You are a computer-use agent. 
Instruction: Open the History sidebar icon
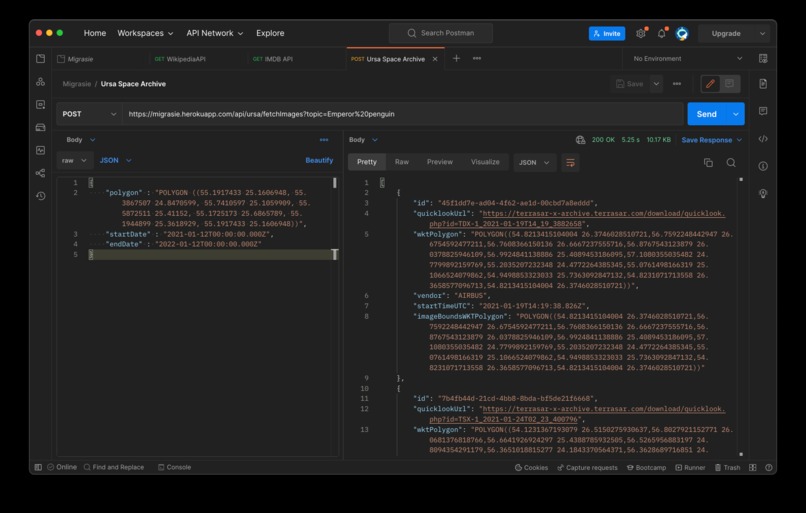[x=41, y=196]
